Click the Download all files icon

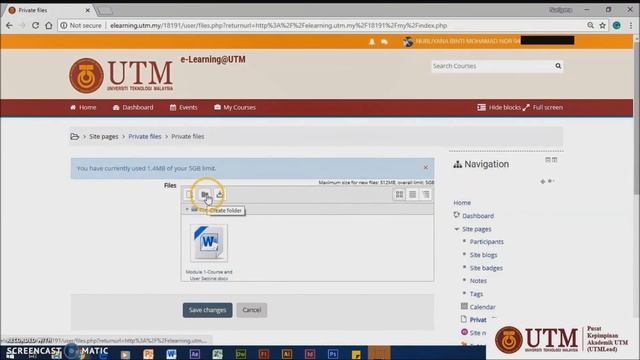click(x=220, y=194)
